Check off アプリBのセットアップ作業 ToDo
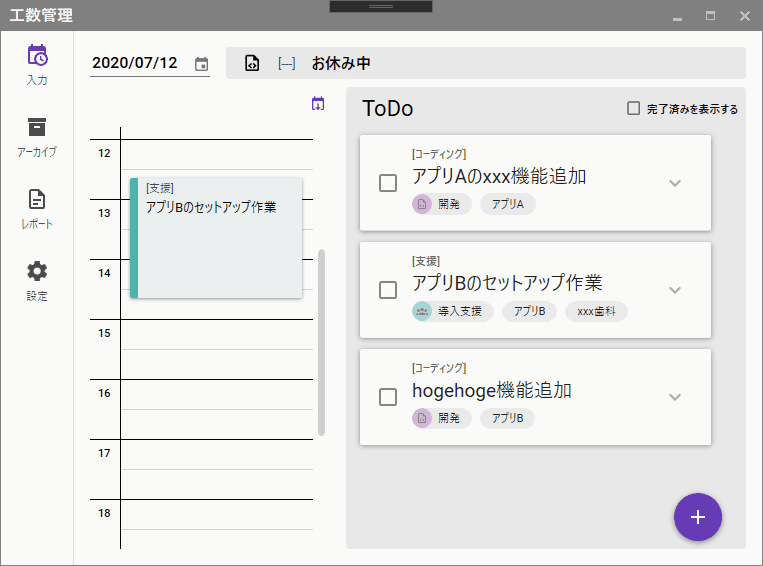Image resolution: width=763 pixels, height=566 pixels. [388, 290]
